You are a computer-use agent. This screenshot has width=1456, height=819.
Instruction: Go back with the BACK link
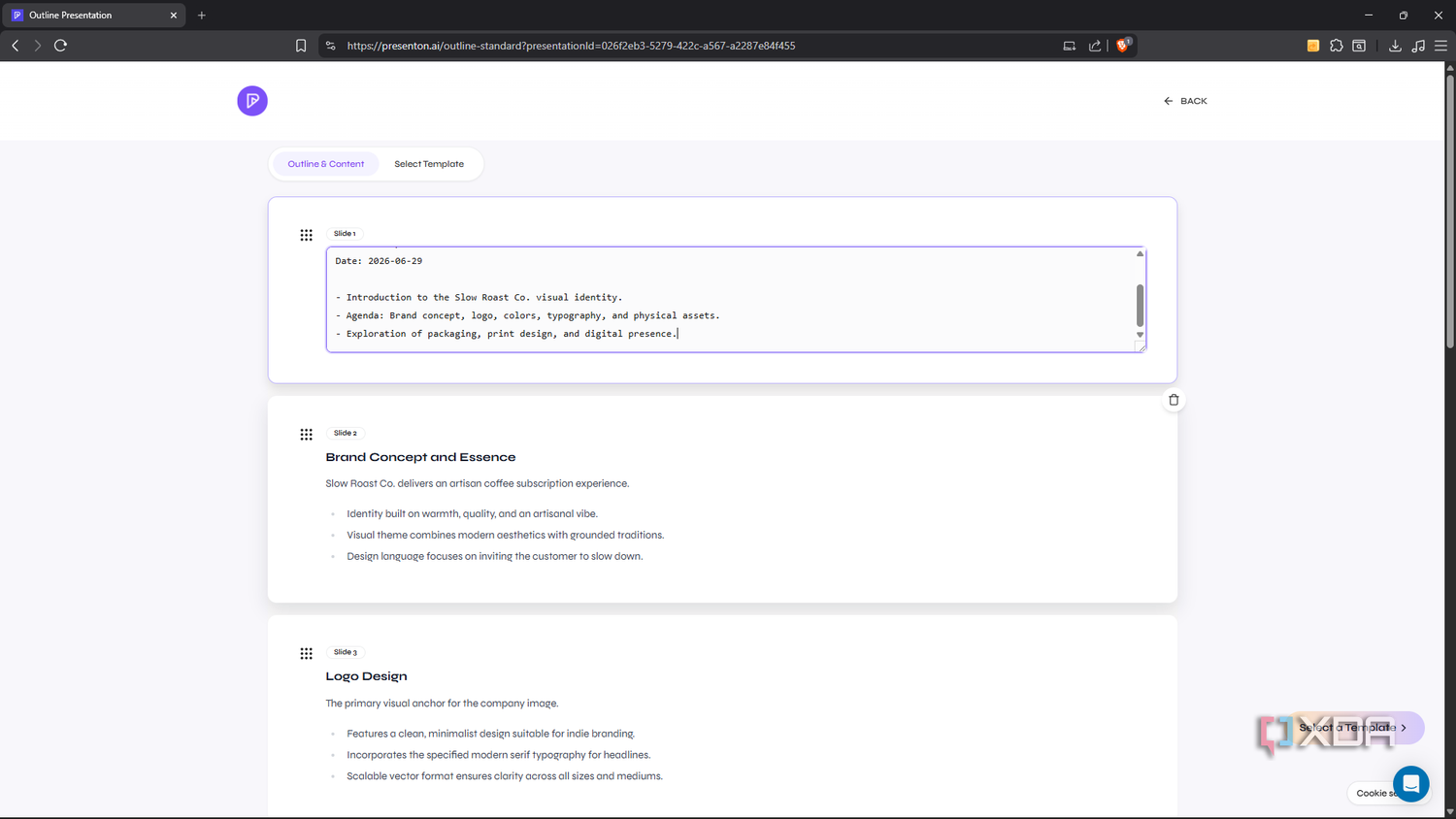(x=1185, y=101)
